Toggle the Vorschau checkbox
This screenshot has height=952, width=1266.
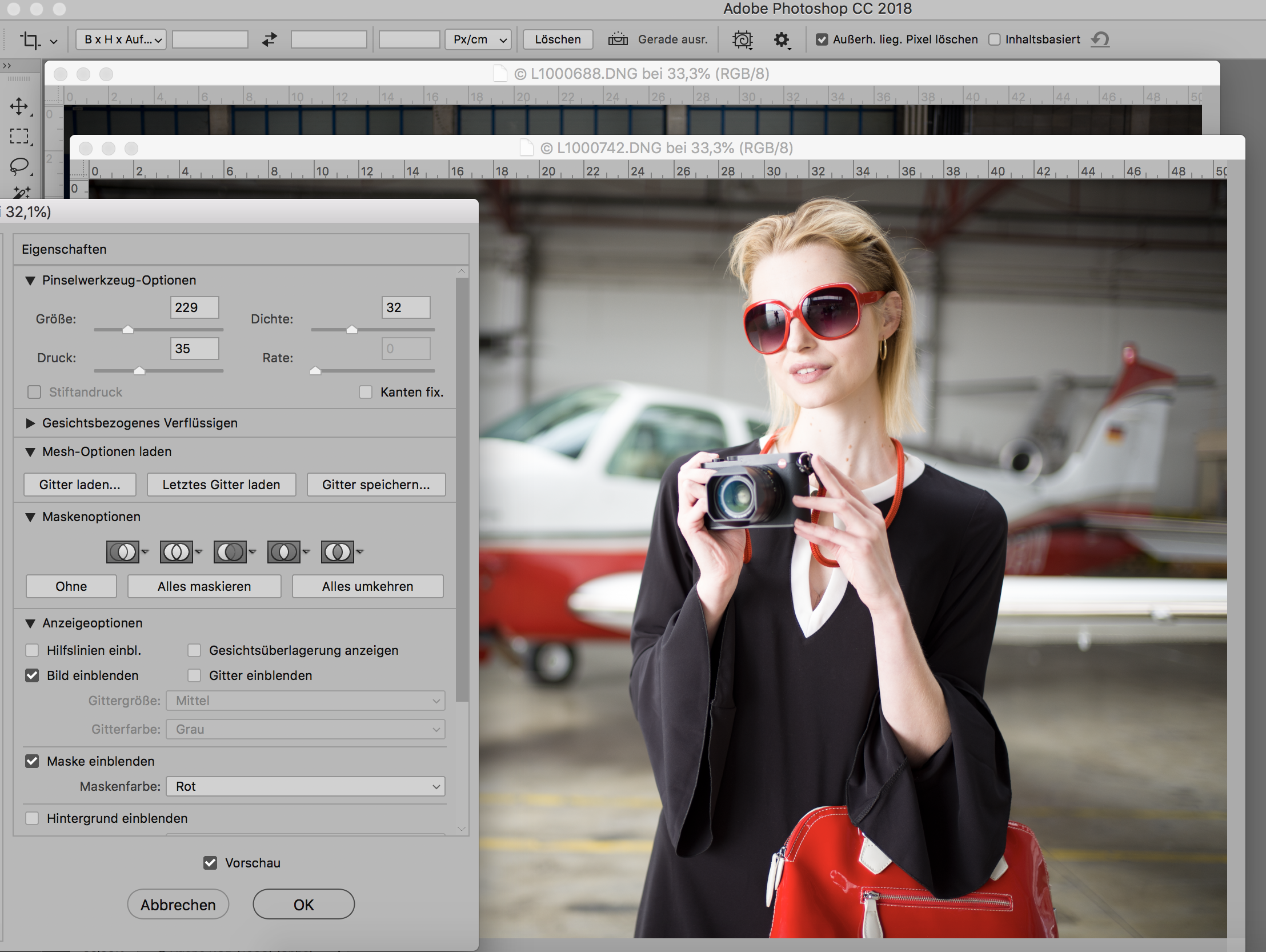[210, 863]
